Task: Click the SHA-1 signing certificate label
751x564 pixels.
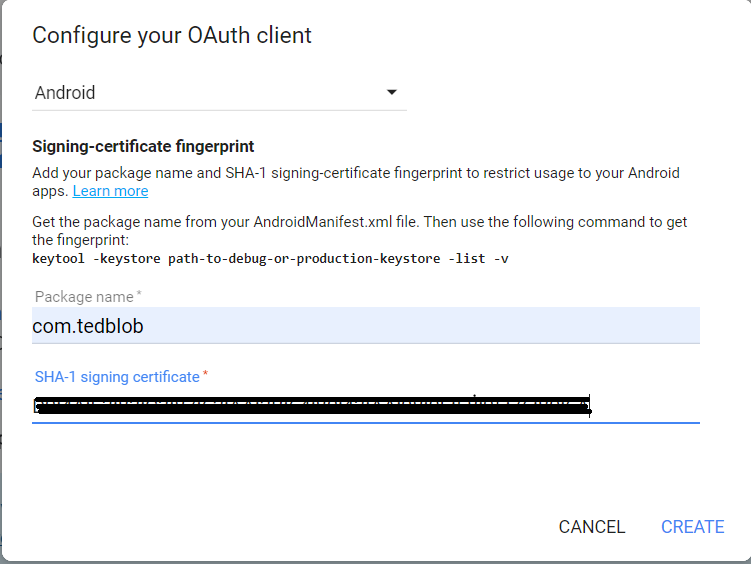Action: (x=117, y=377)
